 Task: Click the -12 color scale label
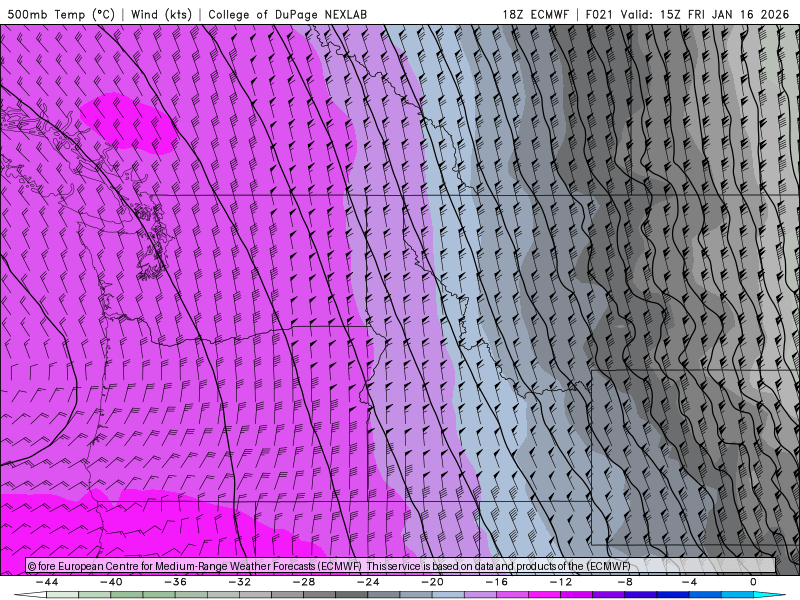(x=561, y=582)
